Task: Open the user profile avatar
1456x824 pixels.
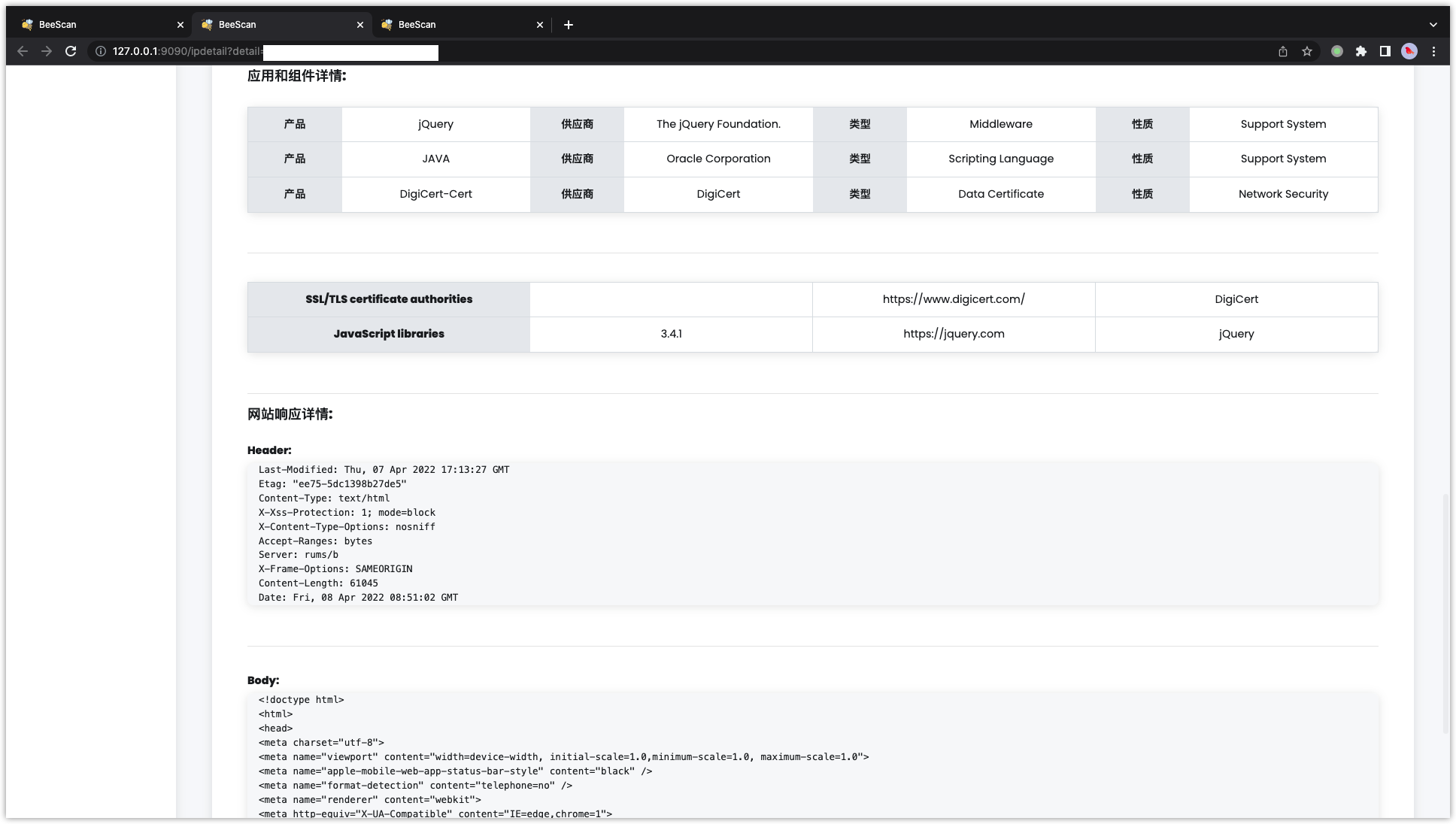Action: 1409,51
